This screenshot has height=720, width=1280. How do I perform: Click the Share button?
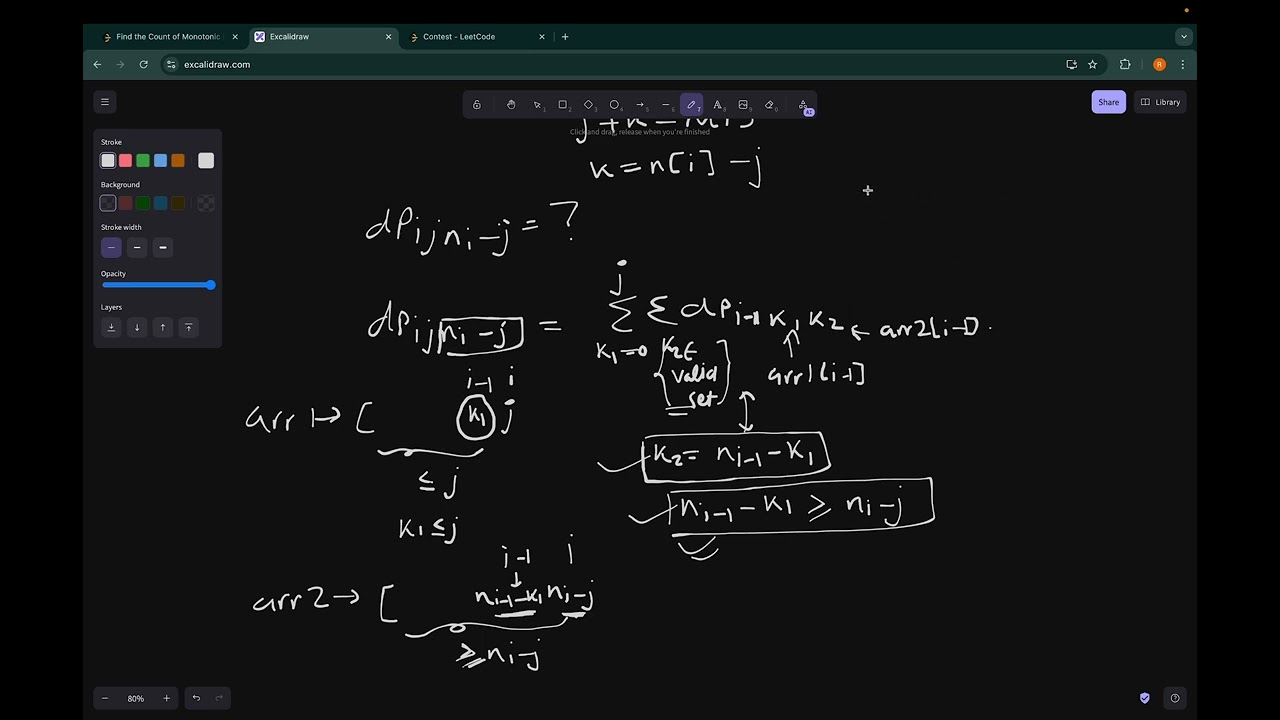pos(1108,102)
